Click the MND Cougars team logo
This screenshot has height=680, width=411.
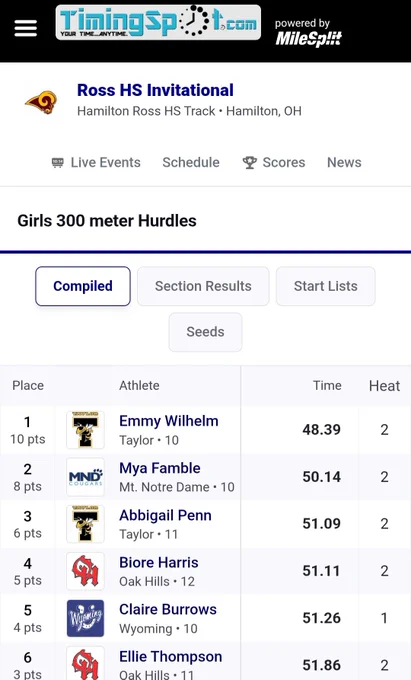(85, 477)
